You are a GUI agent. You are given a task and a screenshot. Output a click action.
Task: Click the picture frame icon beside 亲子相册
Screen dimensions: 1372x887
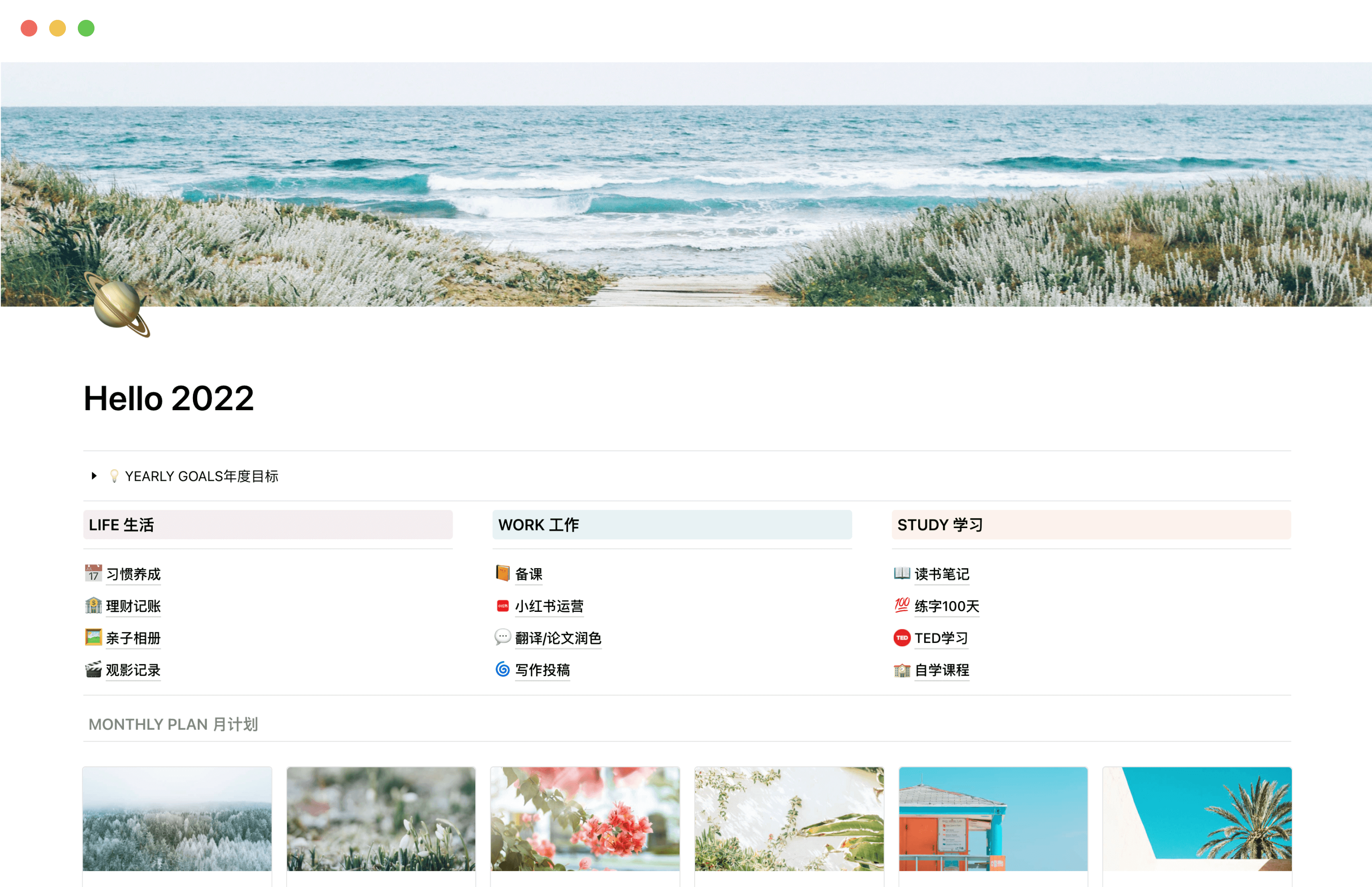point(93,638)
